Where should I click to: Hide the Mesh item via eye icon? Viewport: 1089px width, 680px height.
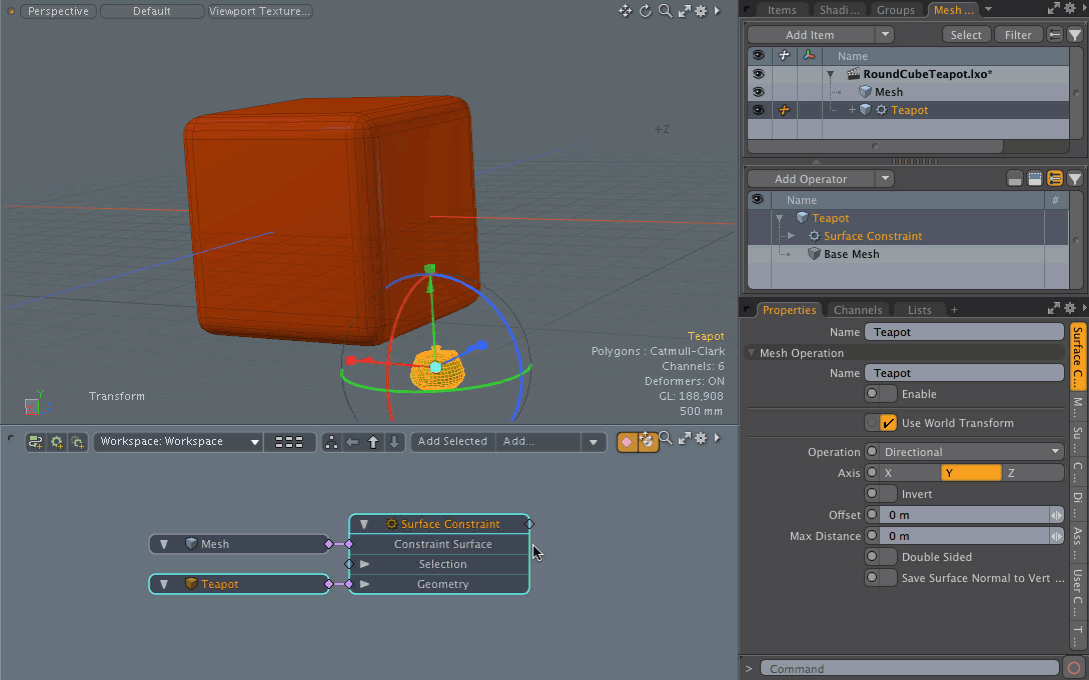[758, 92]
